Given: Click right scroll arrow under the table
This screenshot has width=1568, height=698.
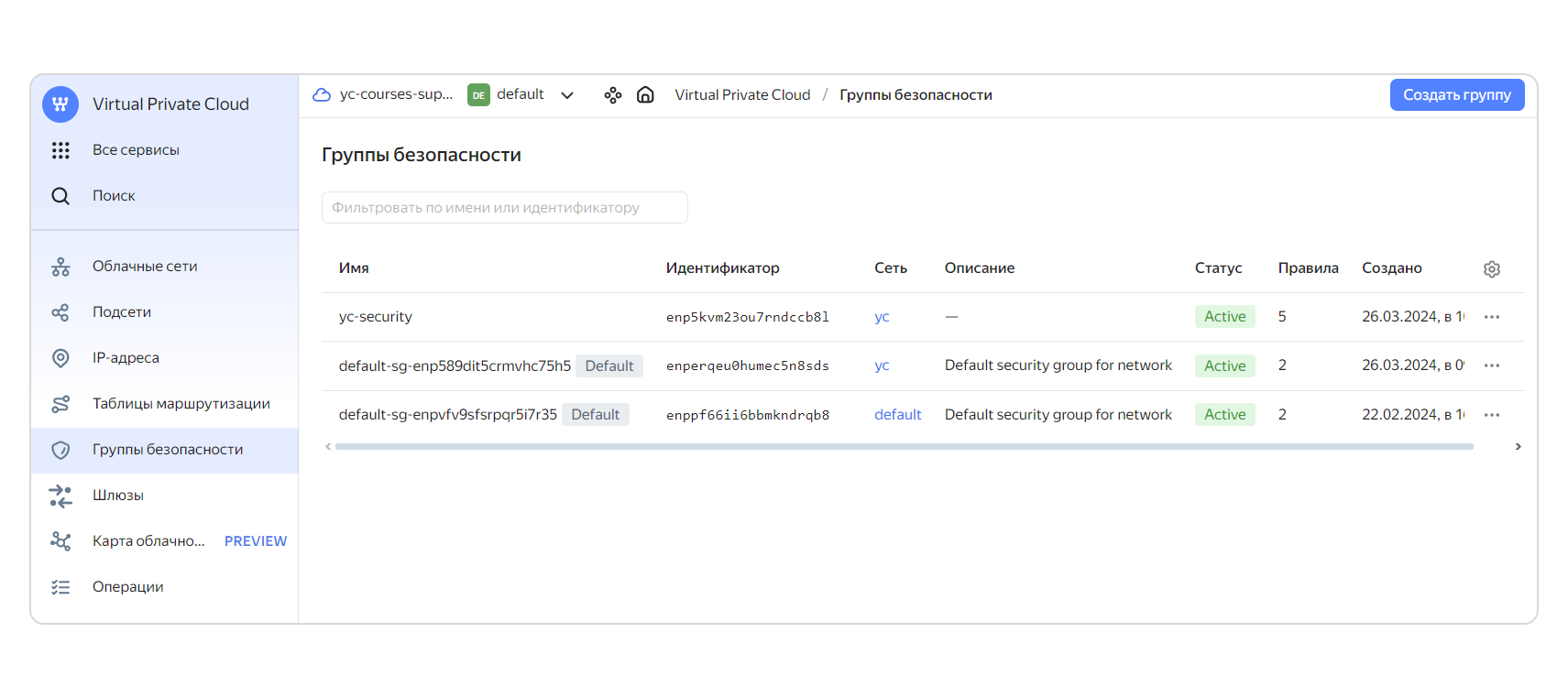Looking at the screenshot, I should [x=1519, y=447].
